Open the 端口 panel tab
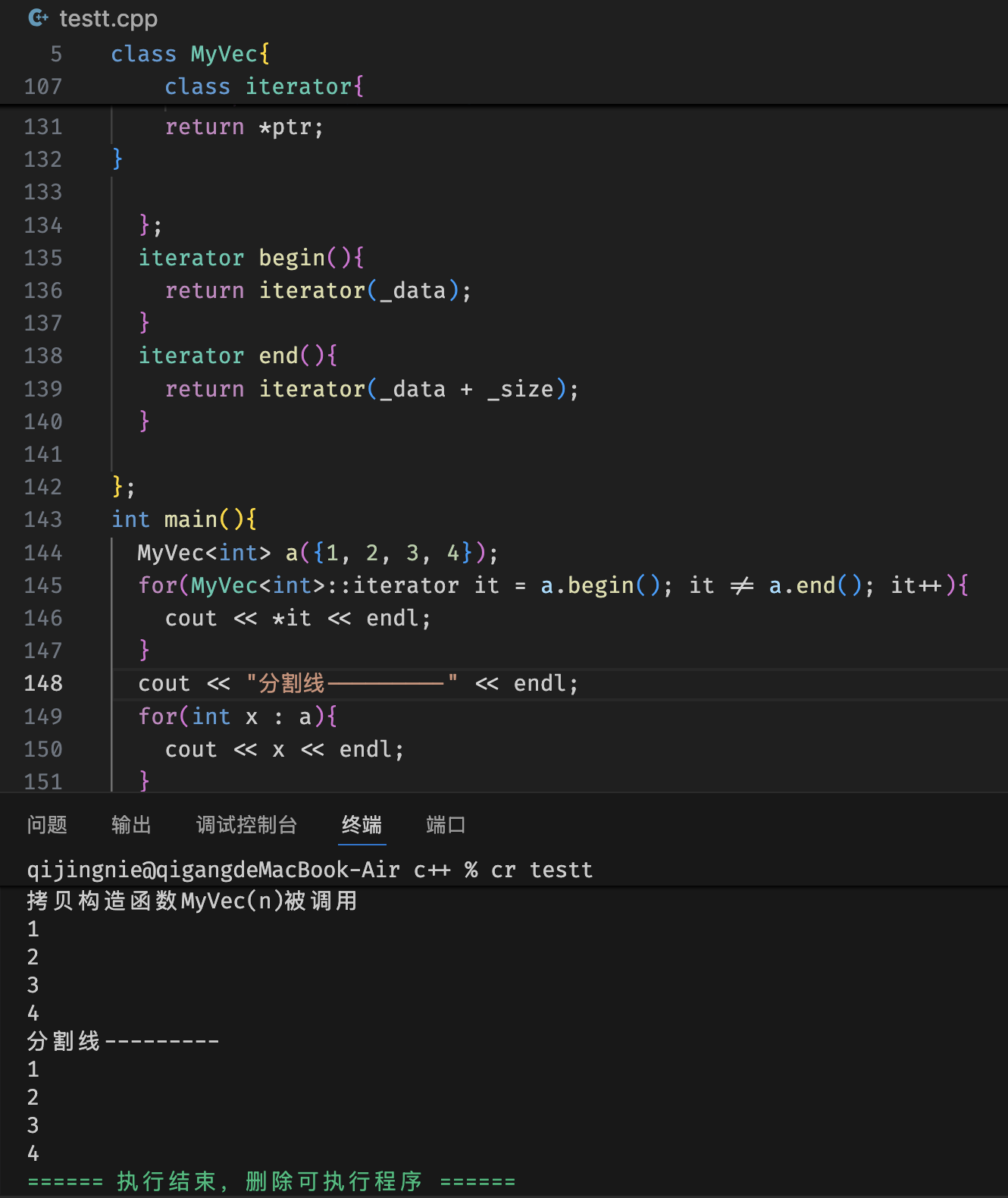 point(446,824)
